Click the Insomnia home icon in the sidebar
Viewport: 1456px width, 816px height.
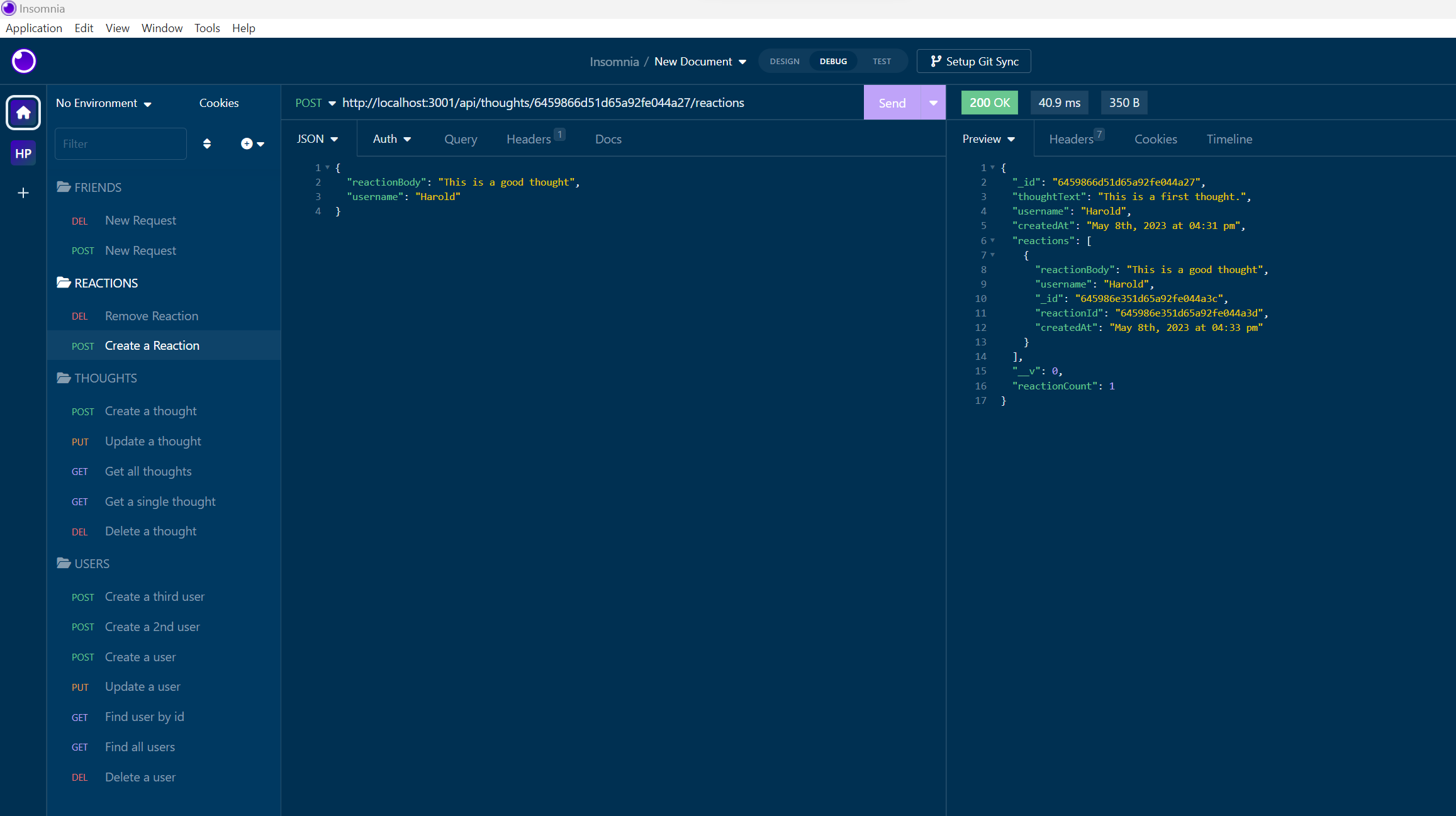23,113
